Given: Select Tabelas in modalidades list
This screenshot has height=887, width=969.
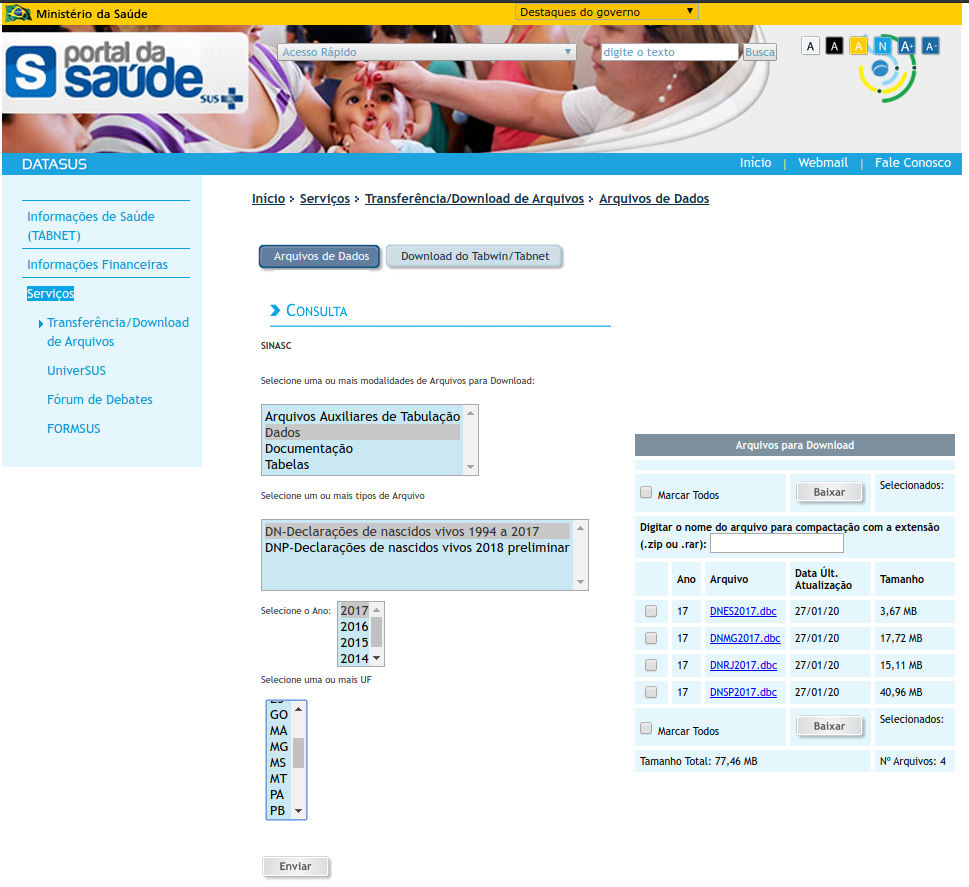Looking at the screenshot, I should tap(362, 465).
